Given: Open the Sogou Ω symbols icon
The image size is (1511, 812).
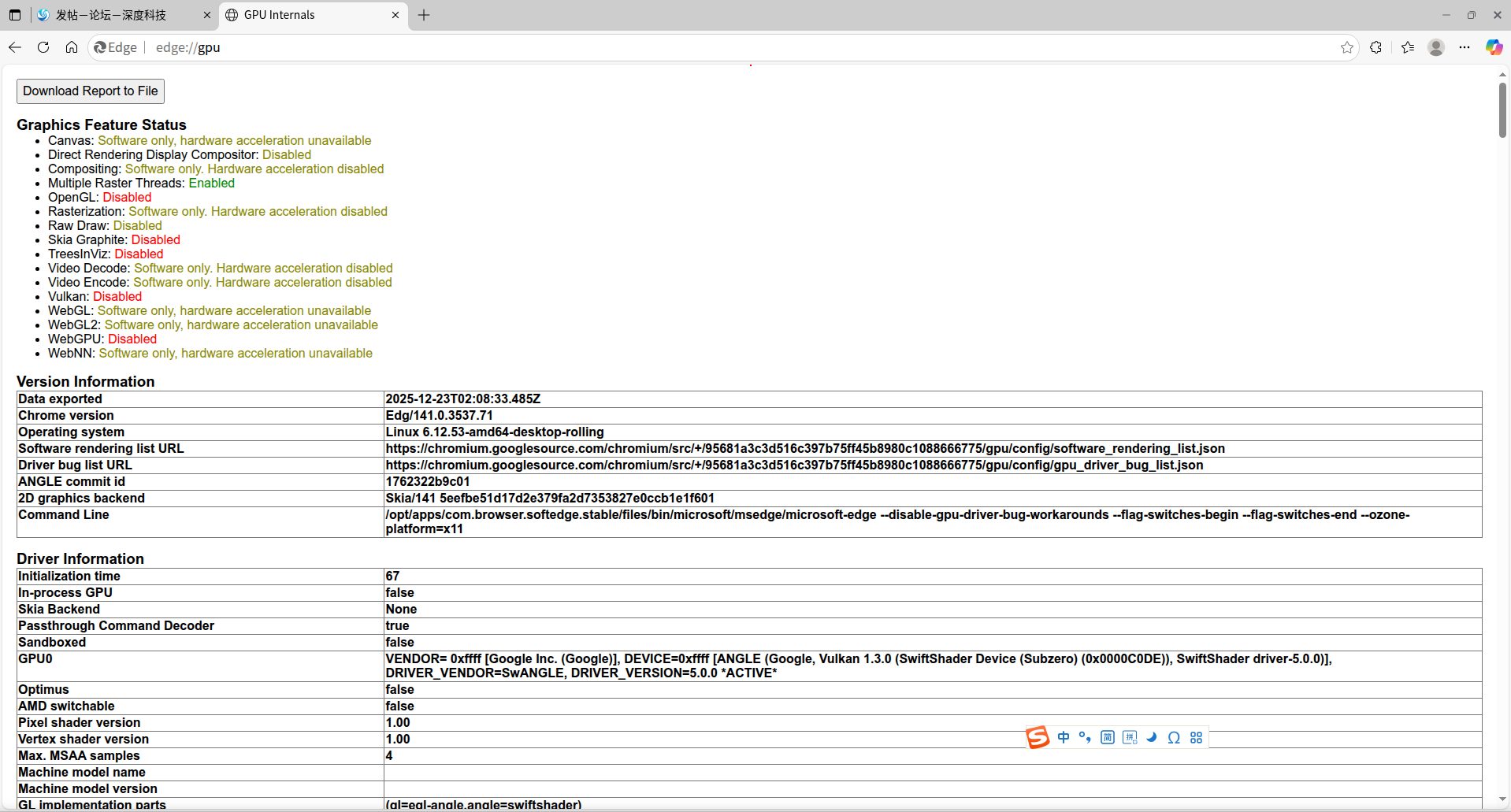Looking at the screenshot, I should [x=1174, y=737].
